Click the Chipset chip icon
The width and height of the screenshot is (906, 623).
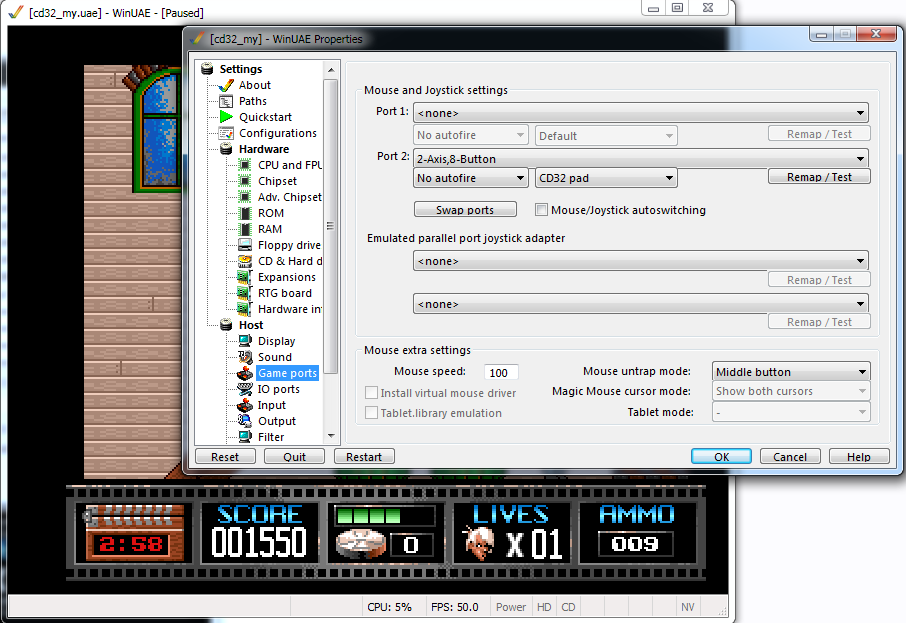click(x=245, y=181)
